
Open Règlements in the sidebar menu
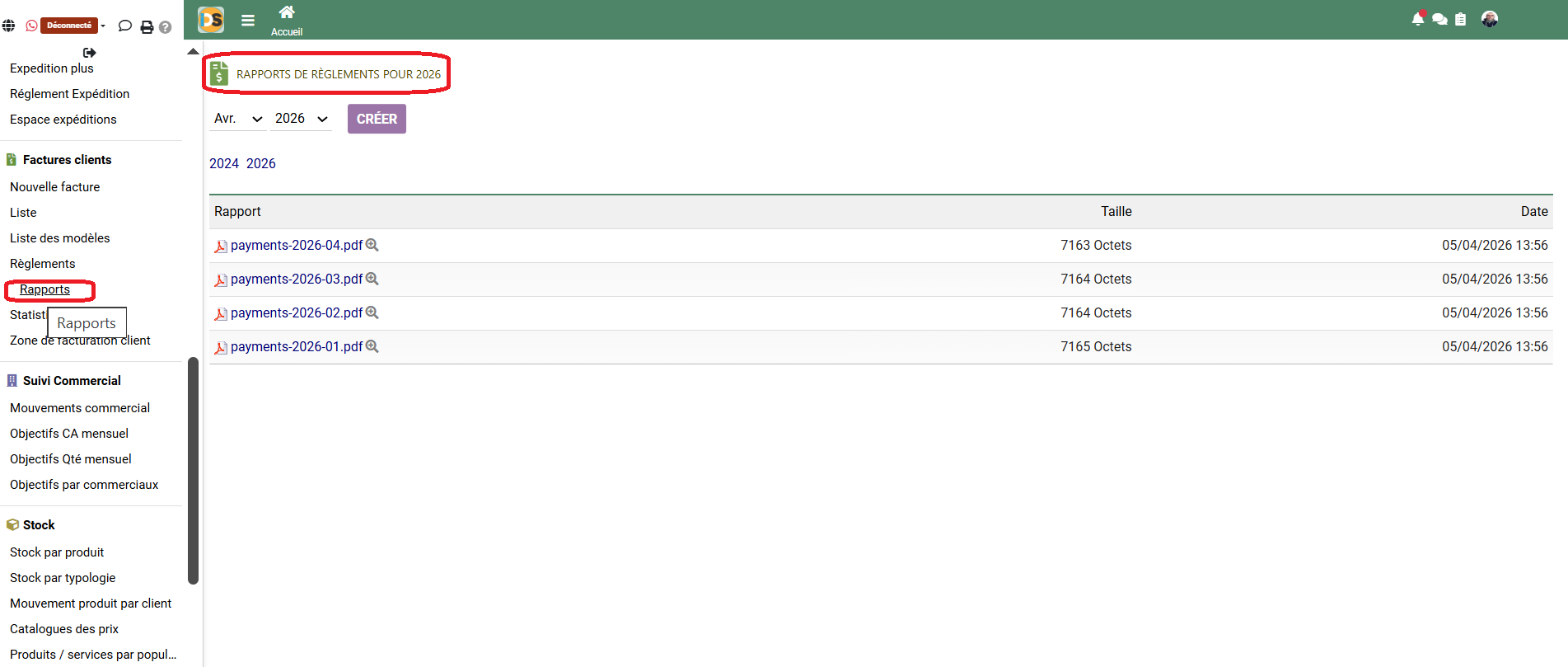[43, 264]
